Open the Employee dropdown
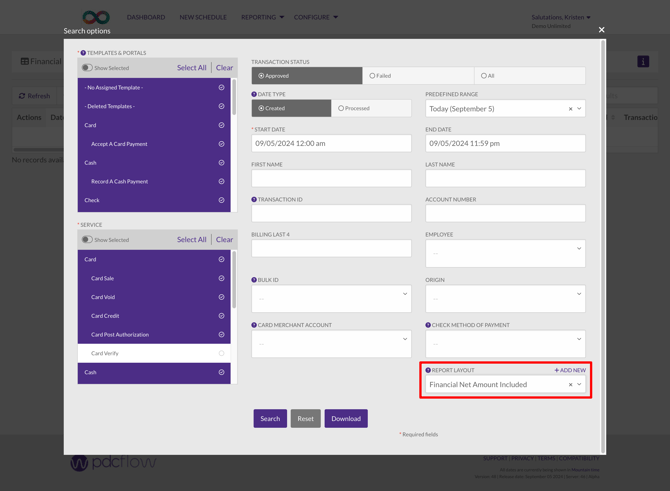 click(505, 253)
